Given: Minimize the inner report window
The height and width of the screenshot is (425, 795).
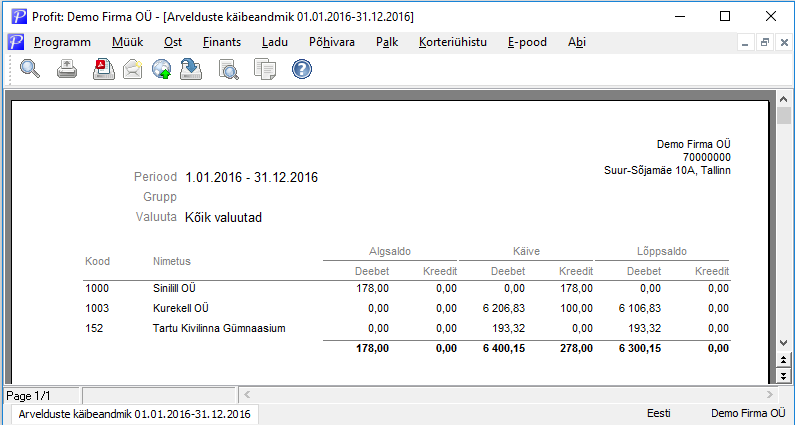Looking at the screenshot, I should coord(745,43).
